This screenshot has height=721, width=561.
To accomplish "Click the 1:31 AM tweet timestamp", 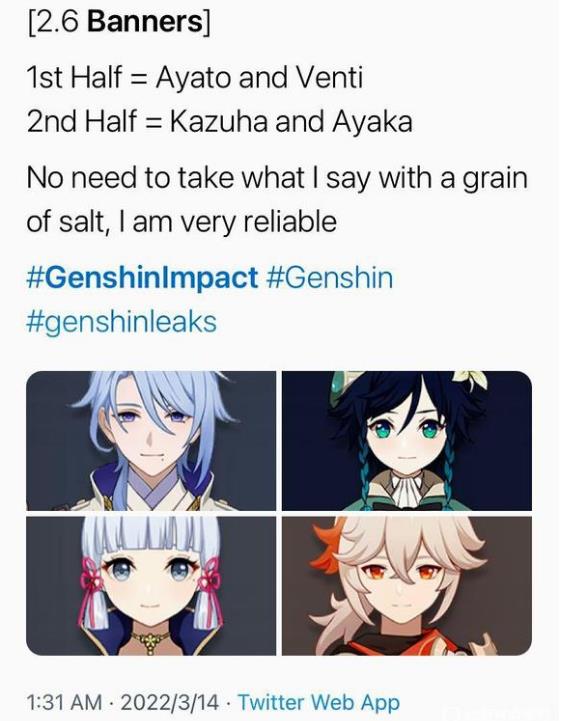I will click(x=64, y=702).
